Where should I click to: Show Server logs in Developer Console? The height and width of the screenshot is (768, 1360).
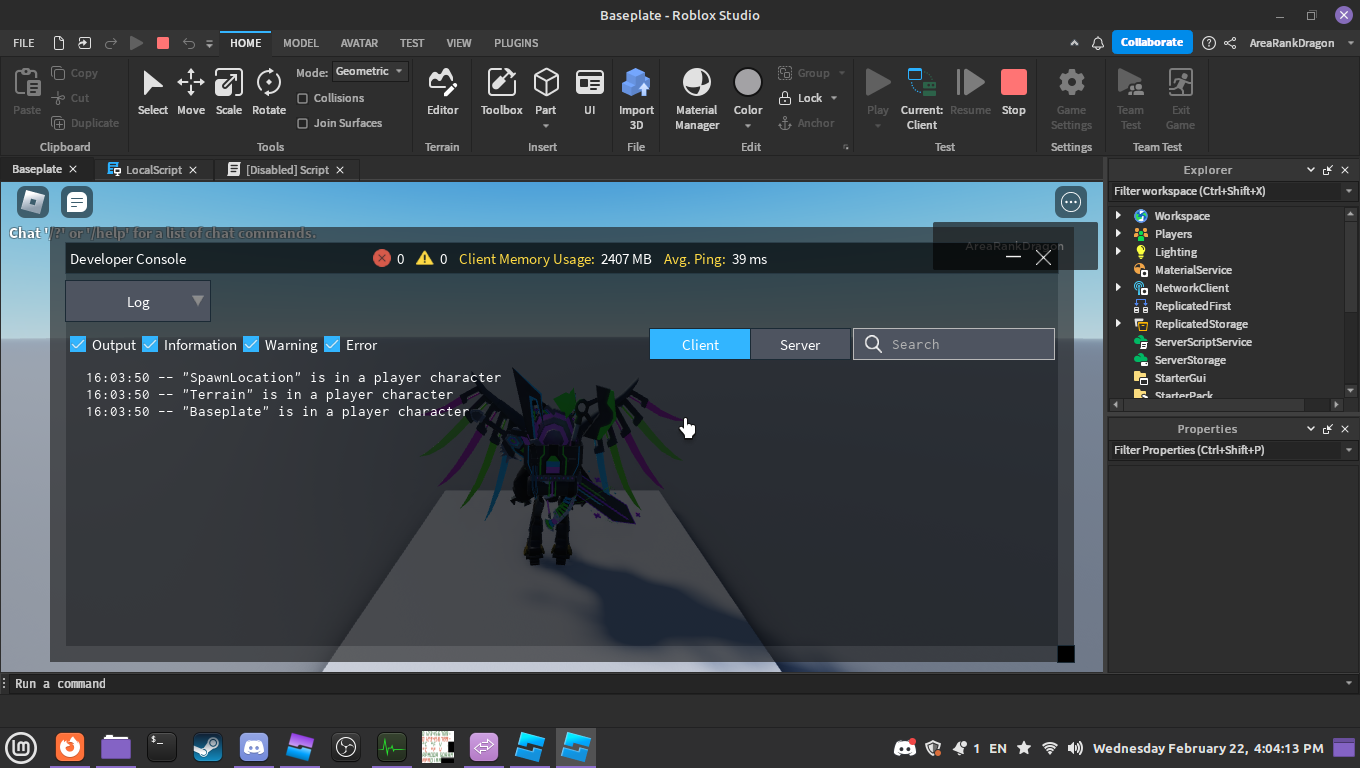(800, 344)
